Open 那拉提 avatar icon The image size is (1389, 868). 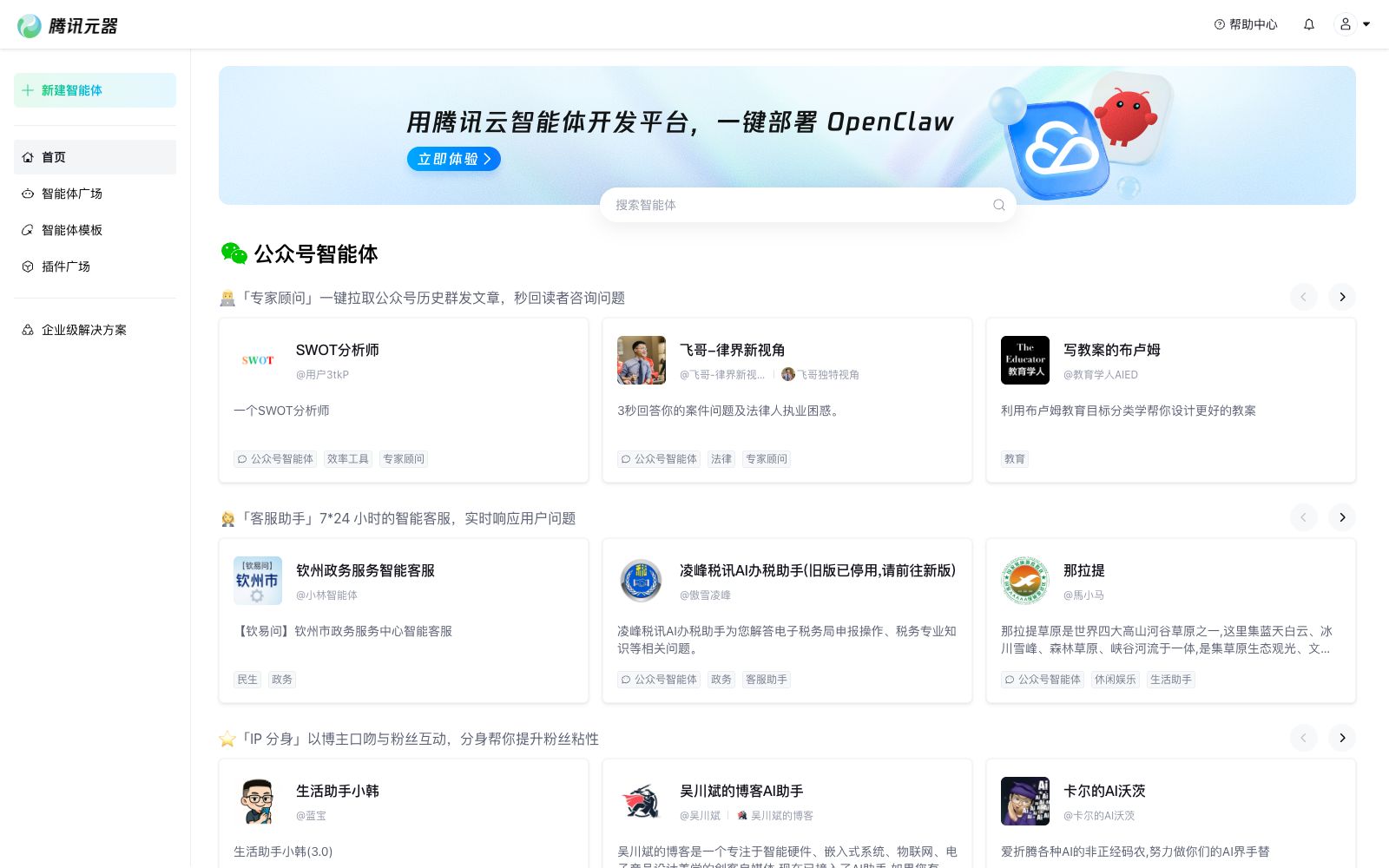1025,581
